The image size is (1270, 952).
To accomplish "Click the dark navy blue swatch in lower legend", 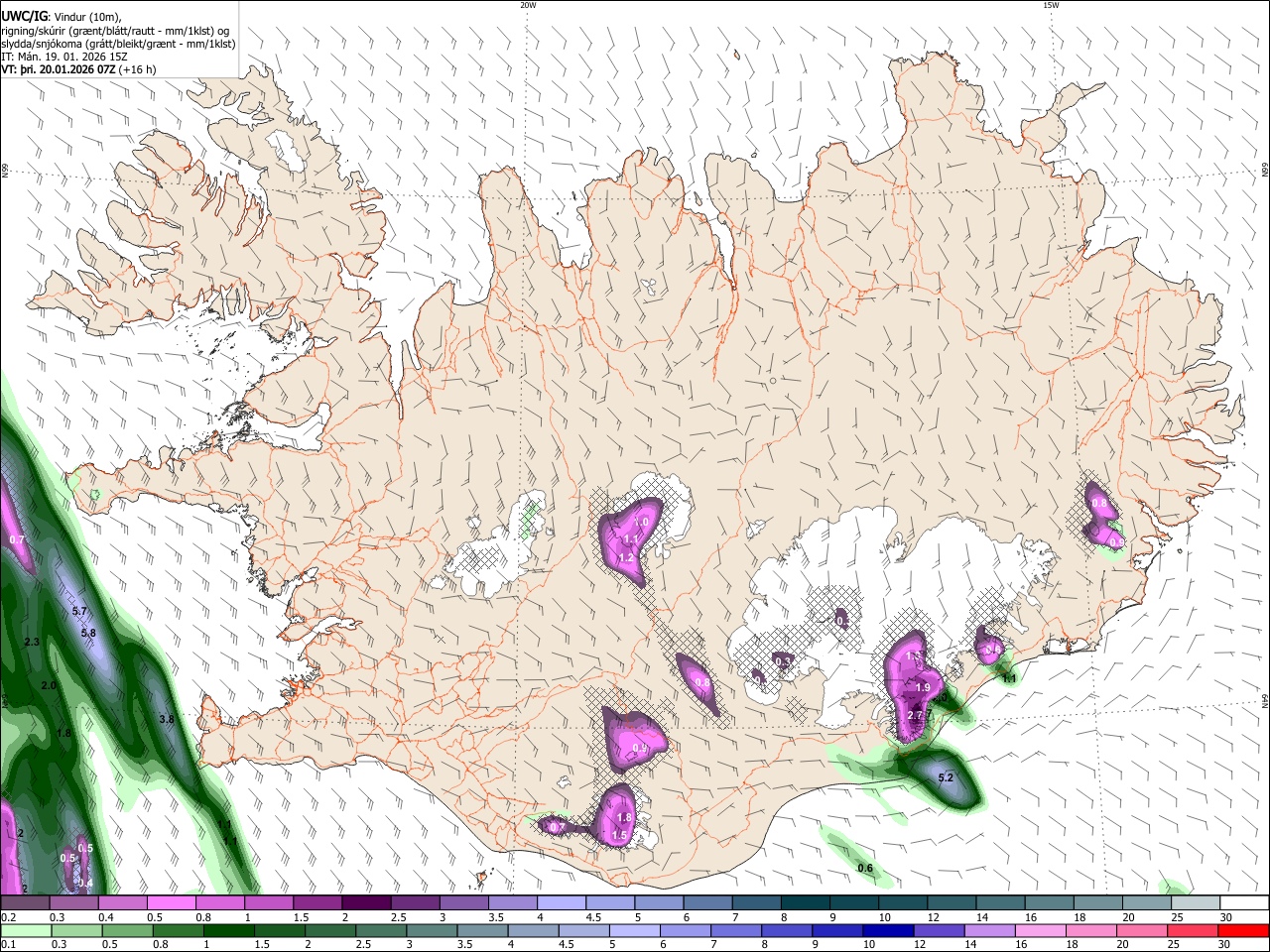I will tap(887, 930).
